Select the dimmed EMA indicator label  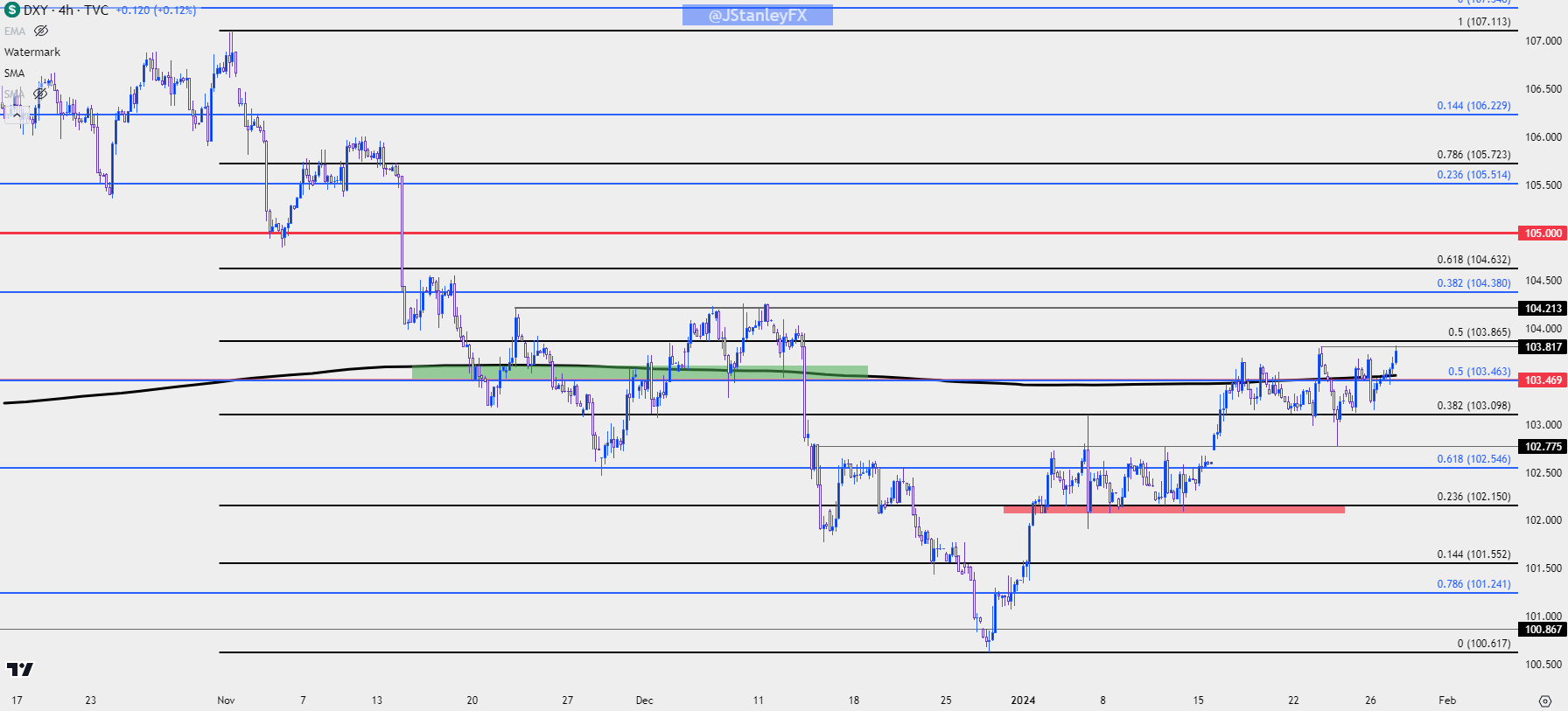tap(15, 31)
